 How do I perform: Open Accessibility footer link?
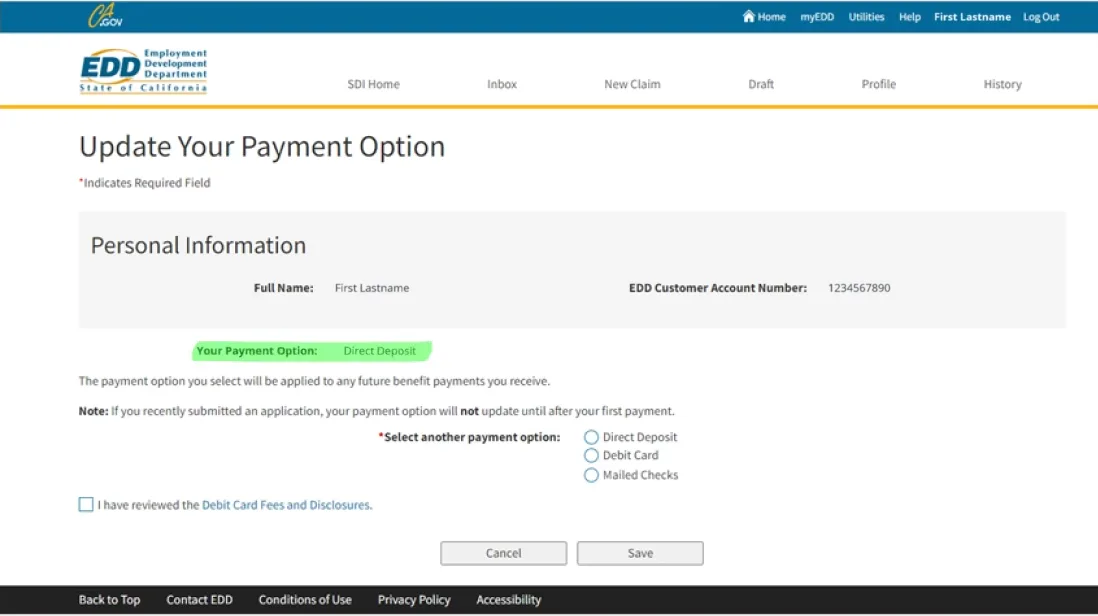[x=508, y=600]
